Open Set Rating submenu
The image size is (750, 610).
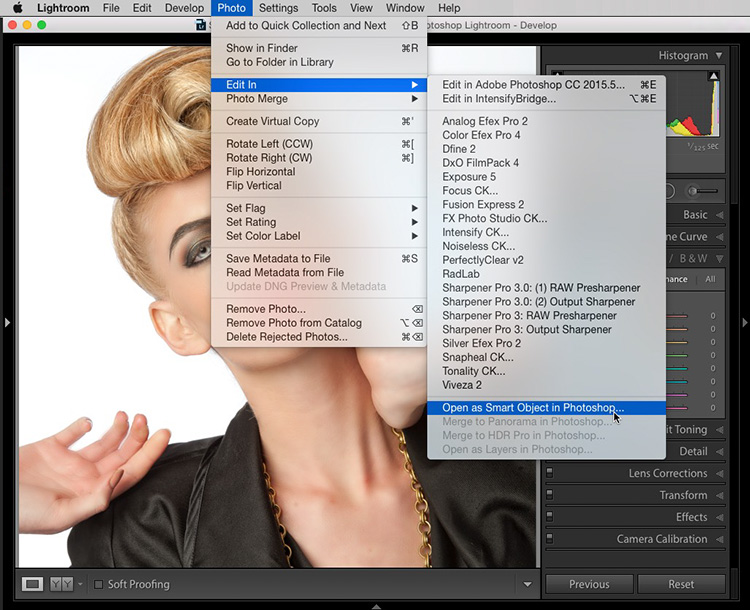pyautogui.click(x=319, y=222)
